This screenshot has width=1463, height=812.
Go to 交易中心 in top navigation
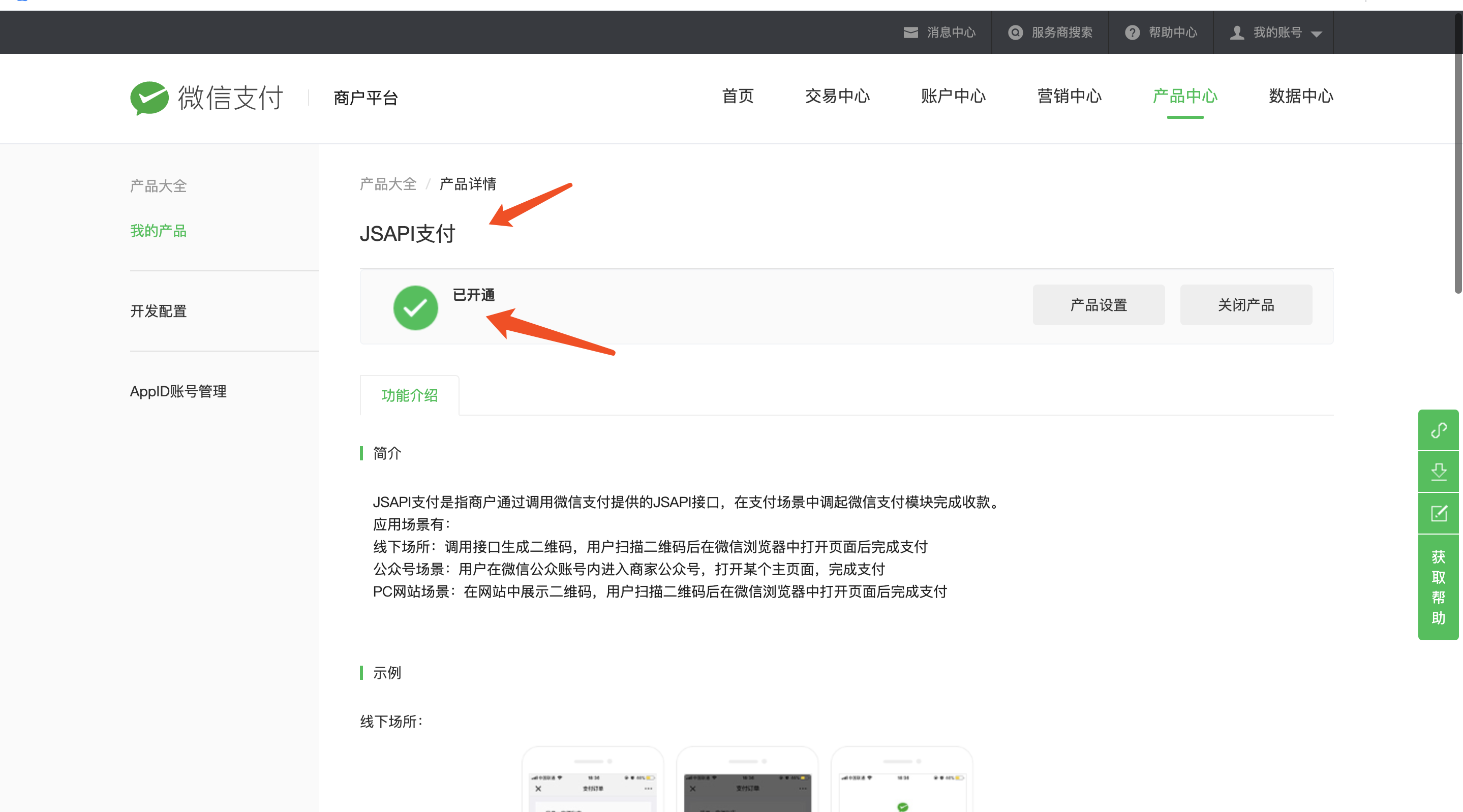(837, 96)
